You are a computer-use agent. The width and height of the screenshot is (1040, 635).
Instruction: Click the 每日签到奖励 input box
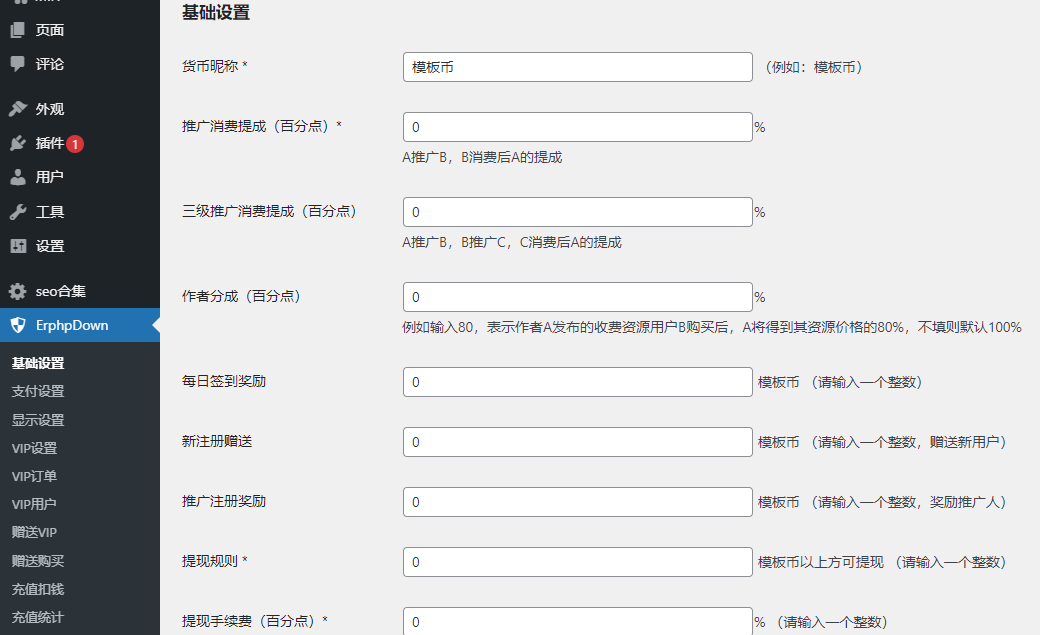[577, 382]
